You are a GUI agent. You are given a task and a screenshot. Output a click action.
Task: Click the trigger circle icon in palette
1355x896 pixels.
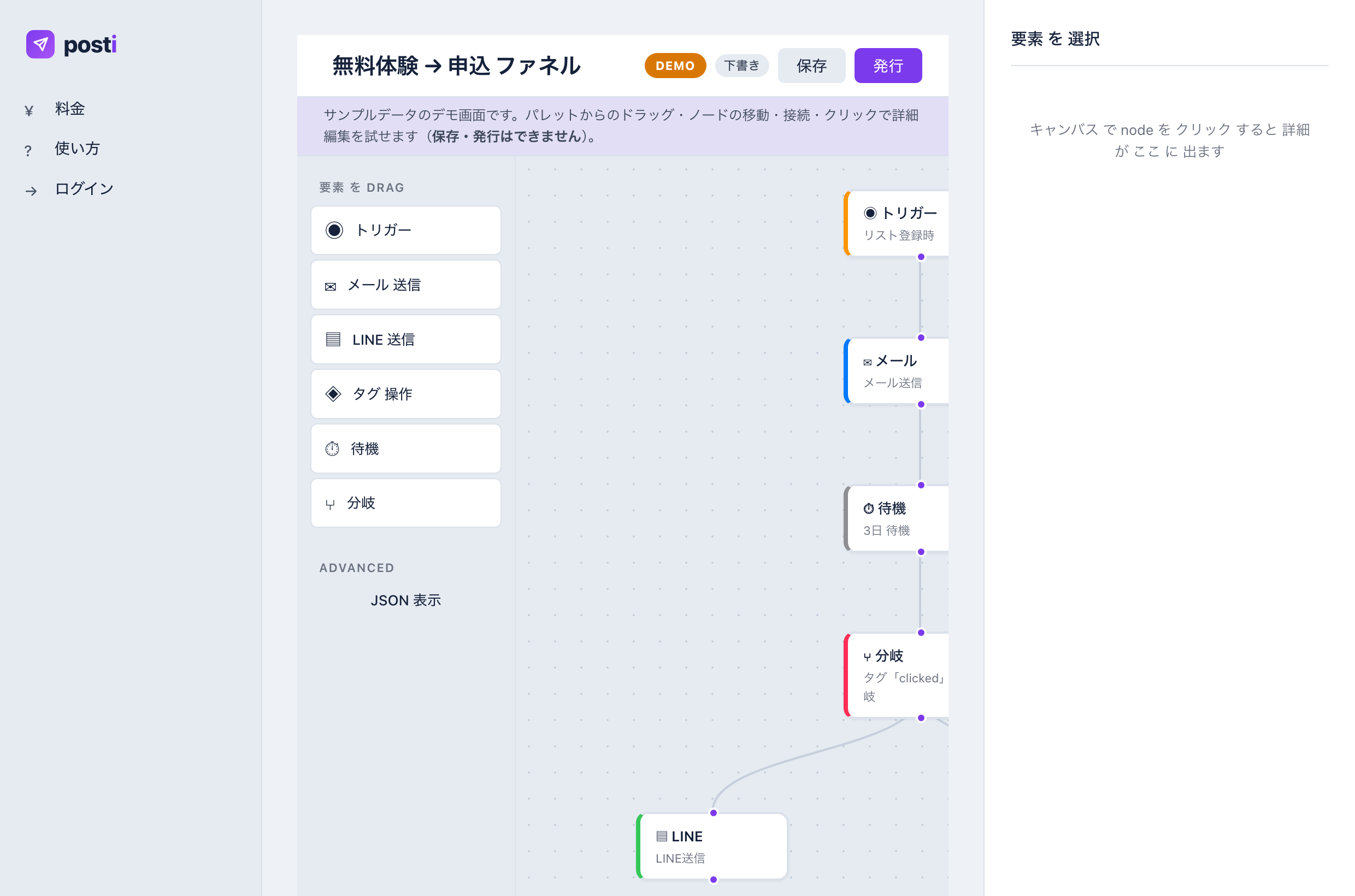point(334,231)
